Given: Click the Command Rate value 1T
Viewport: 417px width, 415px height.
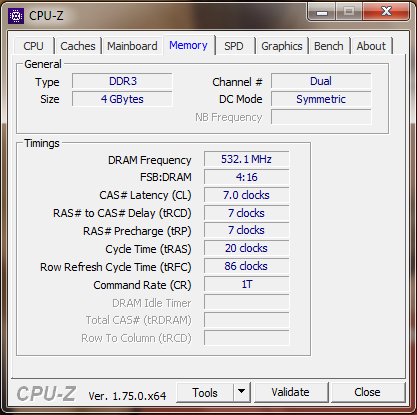Looking at the screenshot, I should pos(247,284).
